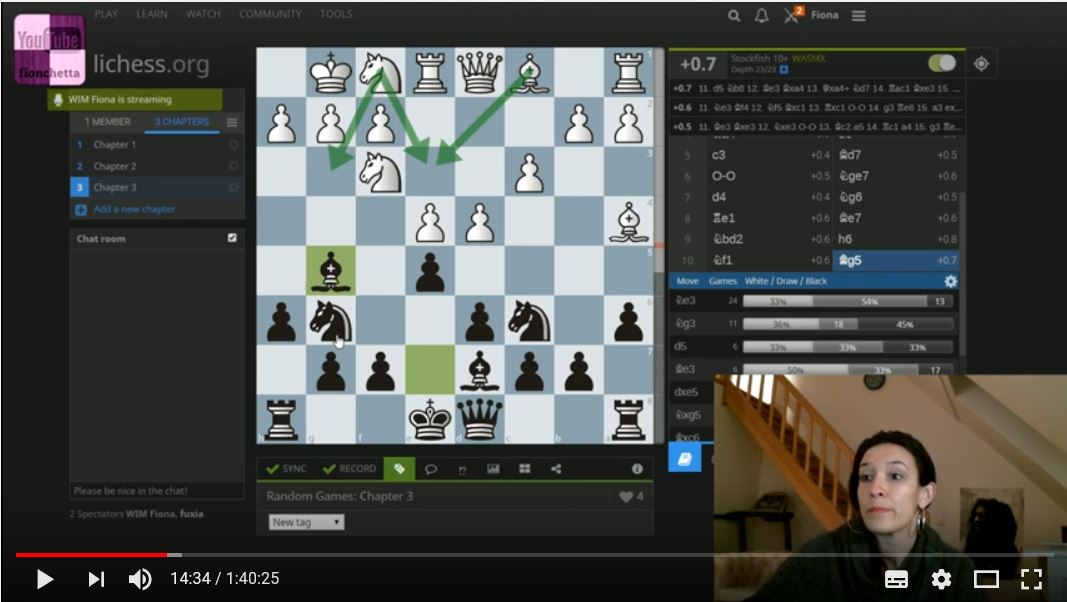Open the hamburger menu beside Fiona
Image resolution: width=1067 pixels, height=602 pixels.
click(x=859, y=15)
